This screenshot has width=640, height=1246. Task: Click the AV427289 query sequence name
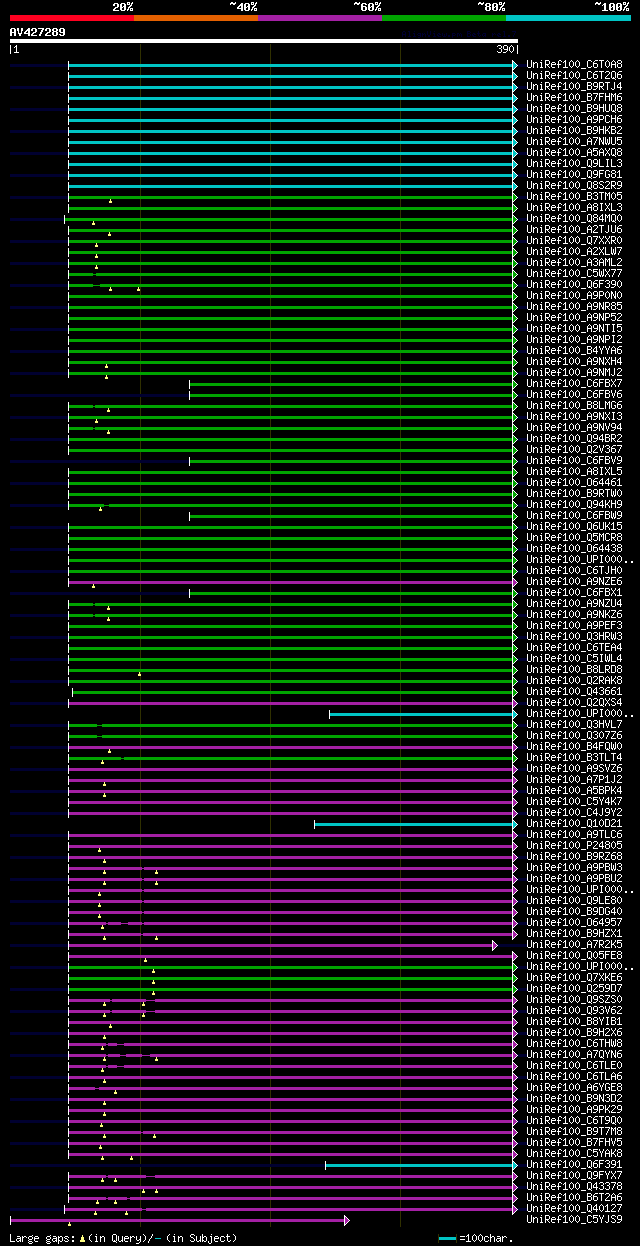click(38, 32)
